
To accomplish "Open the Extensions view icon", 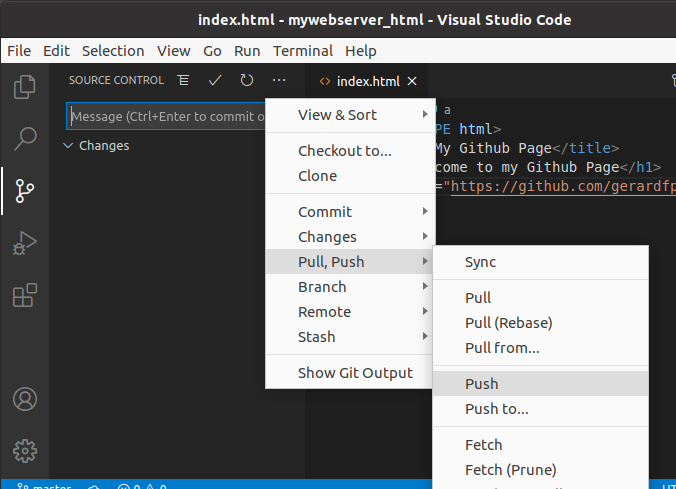I will coord(25,295).
